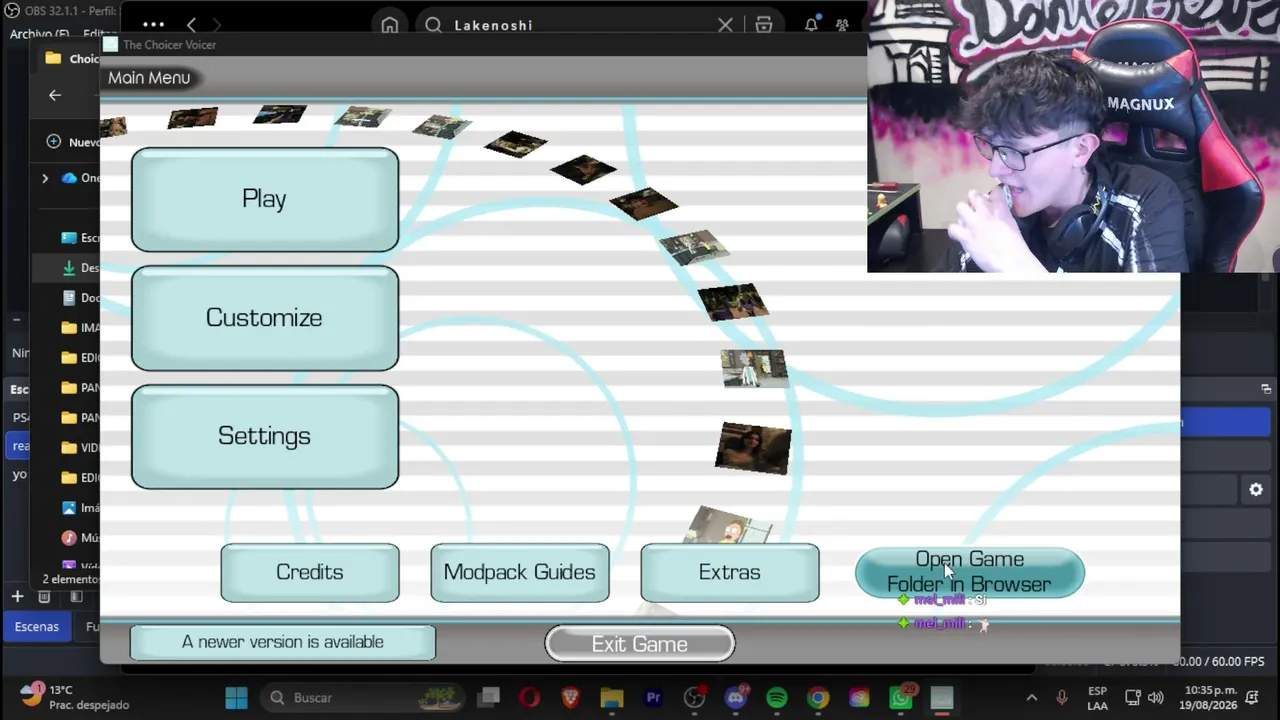The height and width of the screenshot is (720, 1280).
Task: Switch to OBS Studio on the taskbar
Action: [x=694, y=697]
